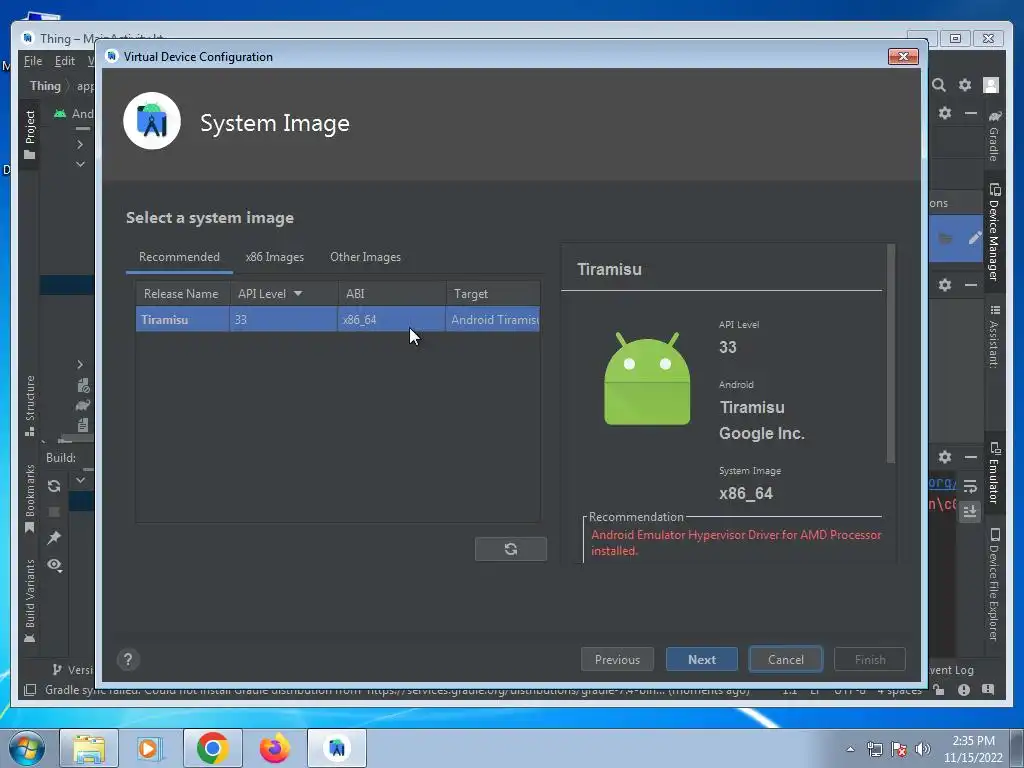Switch to the Other Images tab
Image resolution: width=1024 pixels, height=768 pixels.
(x=365, y=257)
